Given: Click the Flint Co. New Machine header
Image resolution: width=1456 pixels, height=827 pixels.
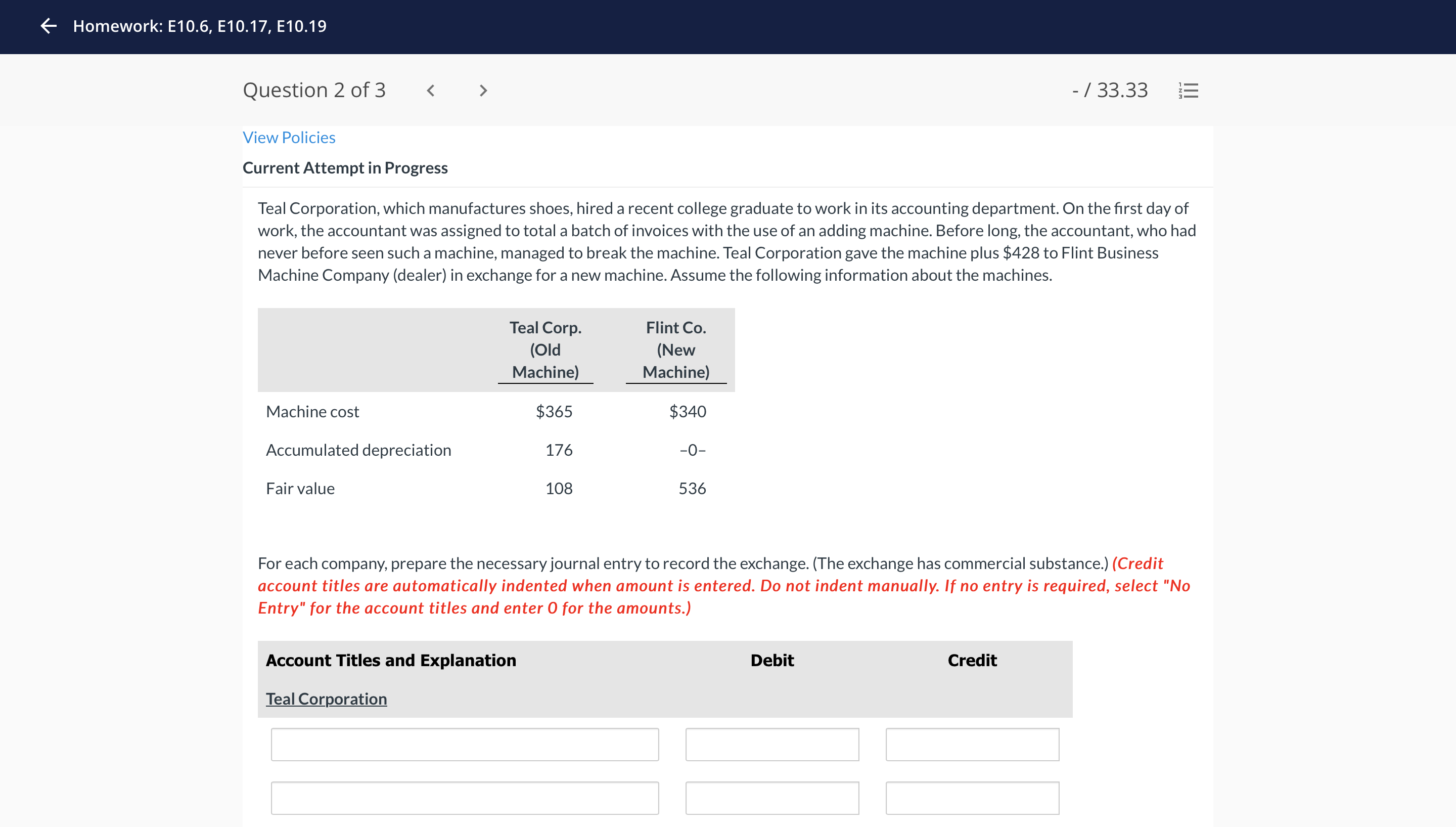Looking at the screenshot, I should (675, 350).
